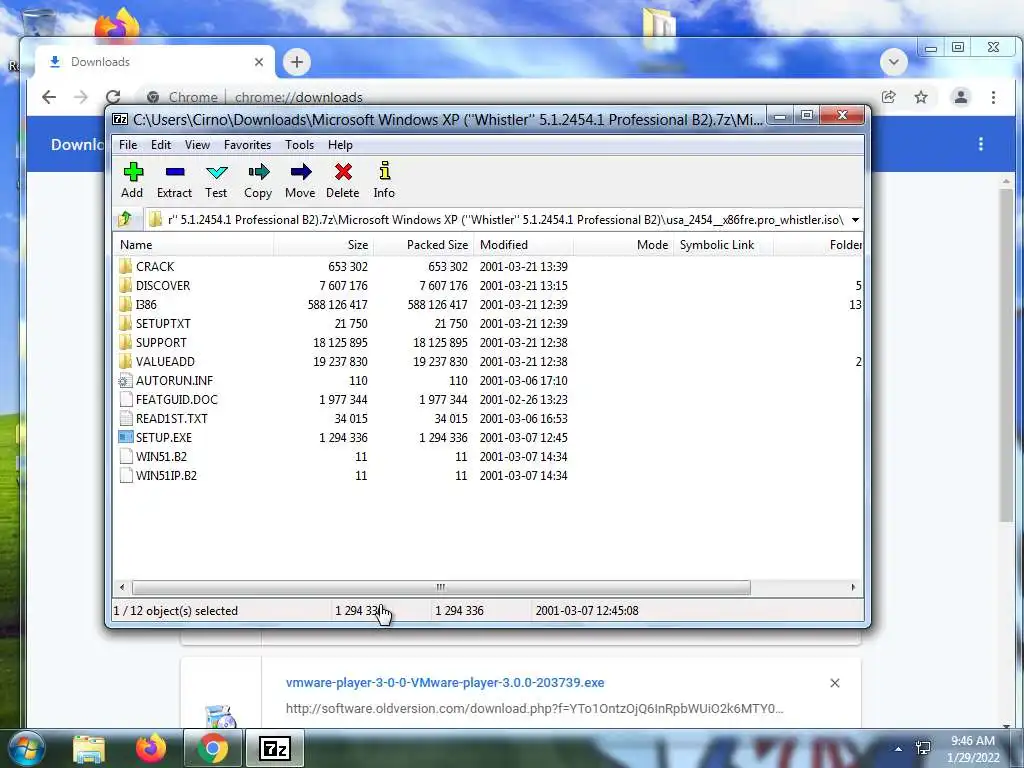
Task: Expand the 7-Zip address path dropdown
Action: click(856, 219)
